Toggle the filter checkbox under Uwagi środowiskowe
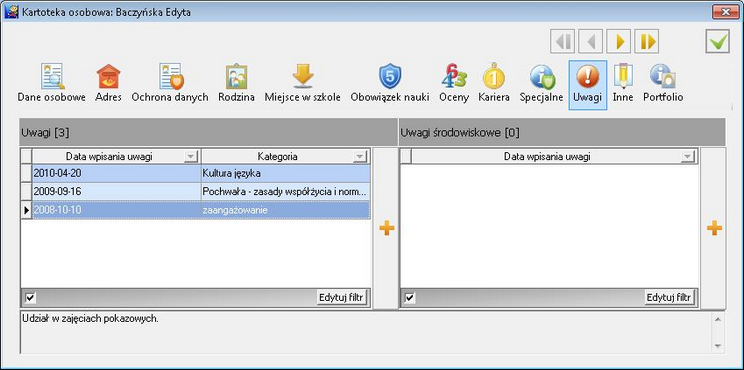The height and width of the screenshot is (370, 744). tap(409, 298)
